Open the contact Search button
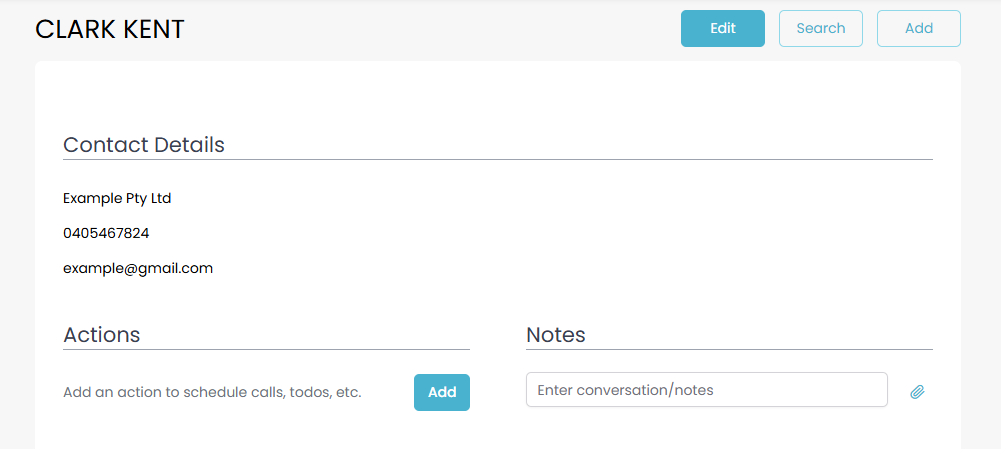 [820, 28]
